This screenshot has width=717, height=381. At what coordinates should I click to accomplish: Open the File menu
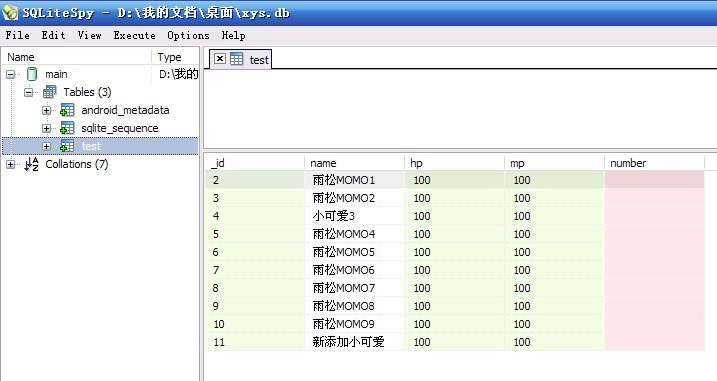click(17, 35)
